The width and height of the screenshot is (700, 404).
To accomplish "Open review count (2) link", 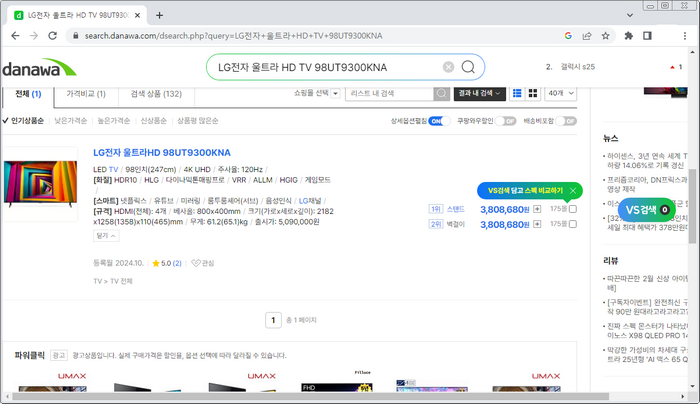I will [x=177, y=263].
